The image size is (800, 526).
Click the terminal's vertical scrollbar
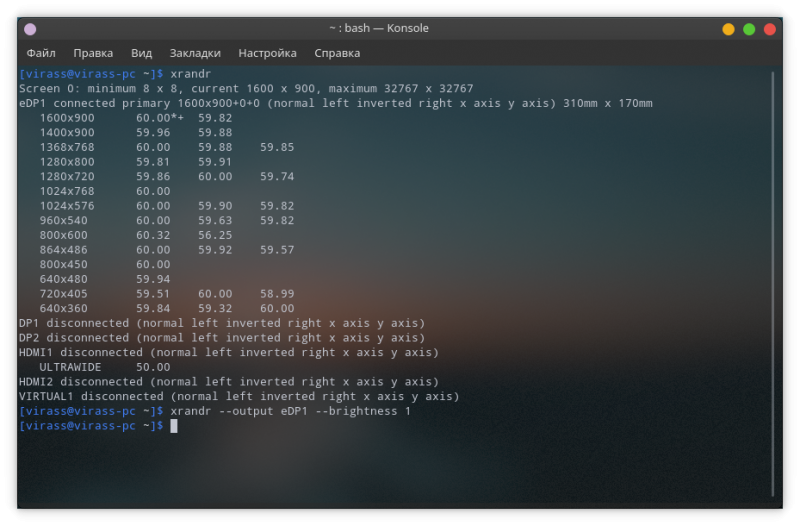click(772, 280)
